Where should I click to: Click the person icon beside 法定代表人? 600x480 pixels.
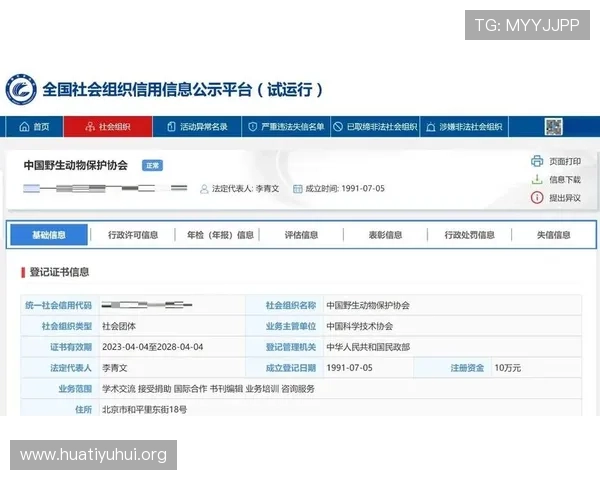[x=204, y=189]
